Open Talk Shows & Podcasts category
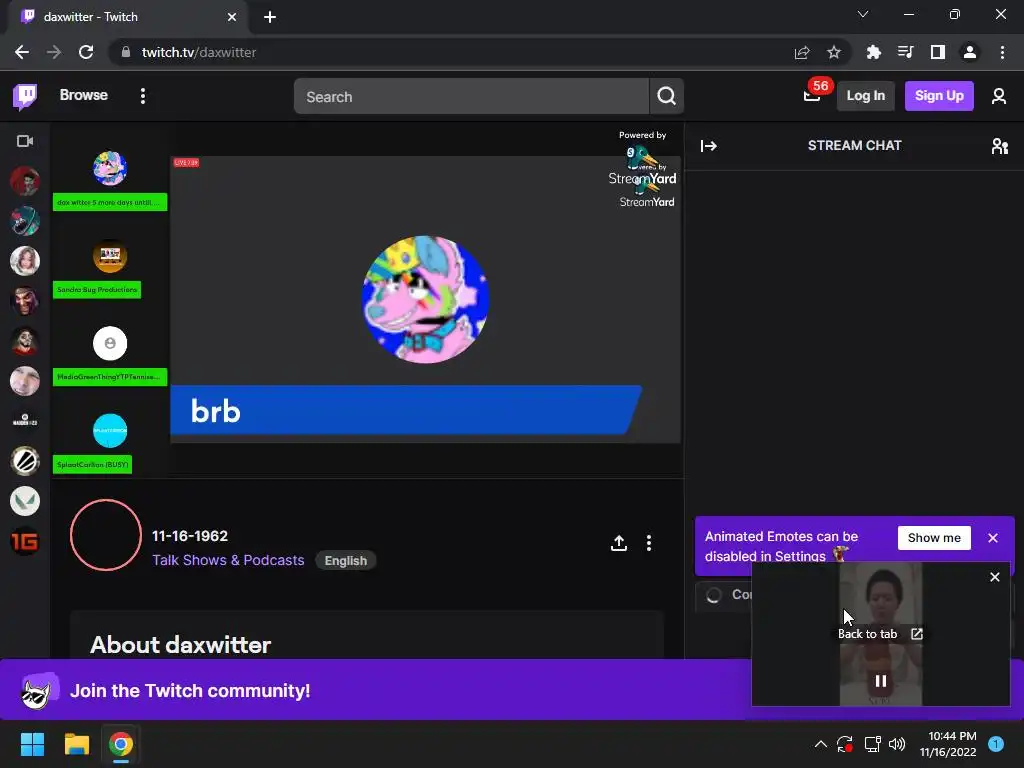Screen dimensions: 1024x768 tap(228, 560)
